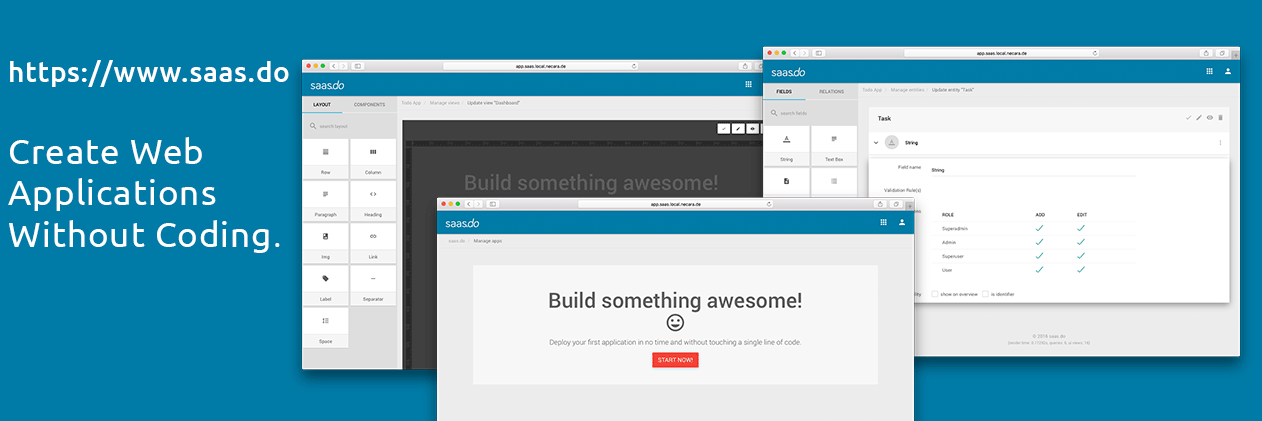The height and width of the screenshot is (421, 1262).
Task: Switch to the COMPONENTS tab
Action: click(369, 104)
